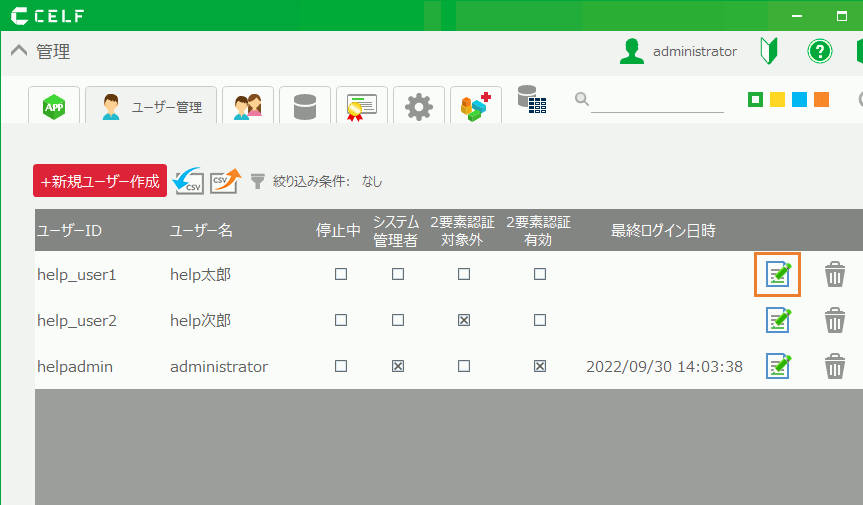Toggle 停止中 checkbox for help_user1

[x=341, y=274]
